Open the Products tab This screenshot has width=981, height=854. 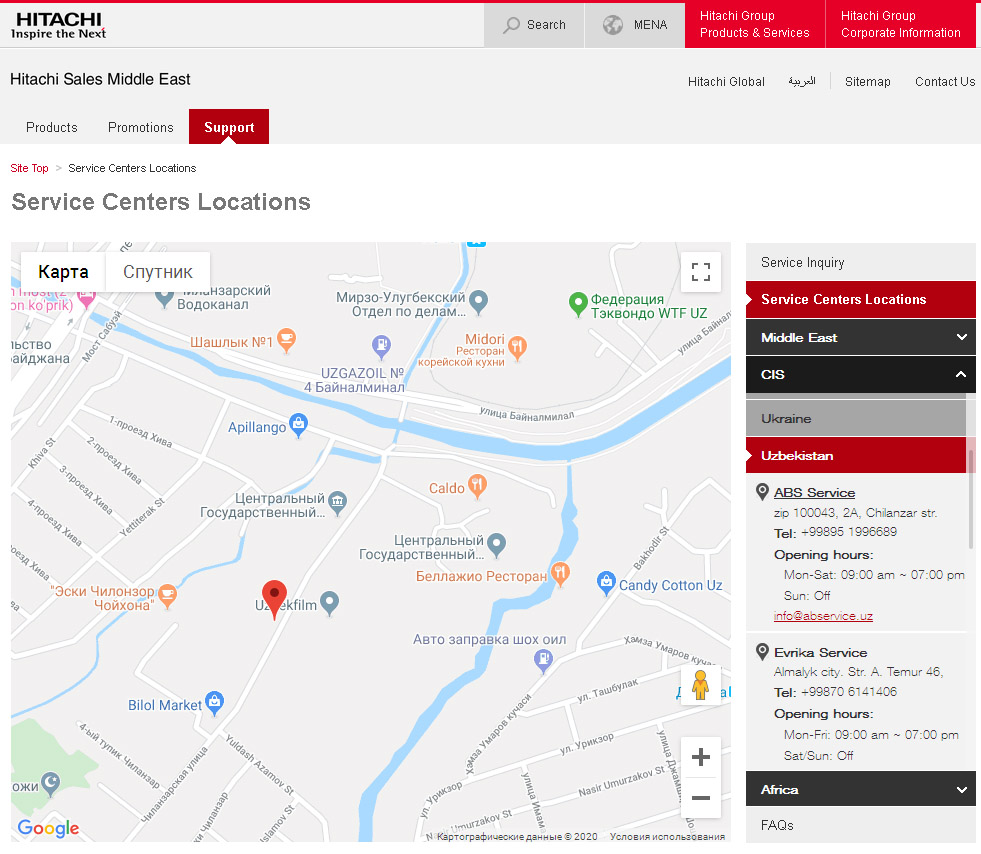[x=52, y=127]
